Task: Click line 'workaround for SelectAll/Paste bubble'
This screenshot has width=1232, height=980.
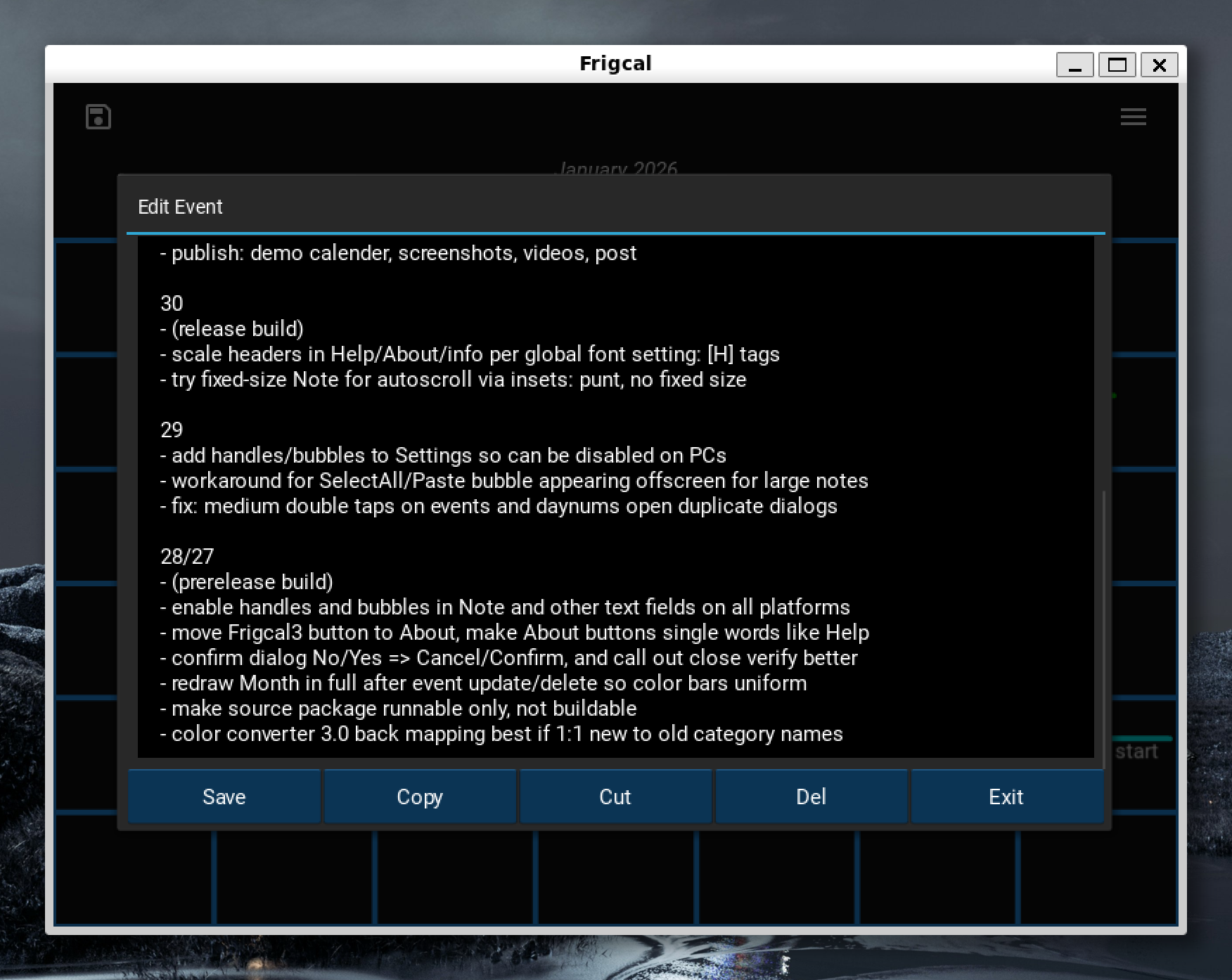Action: coord(514,481)
